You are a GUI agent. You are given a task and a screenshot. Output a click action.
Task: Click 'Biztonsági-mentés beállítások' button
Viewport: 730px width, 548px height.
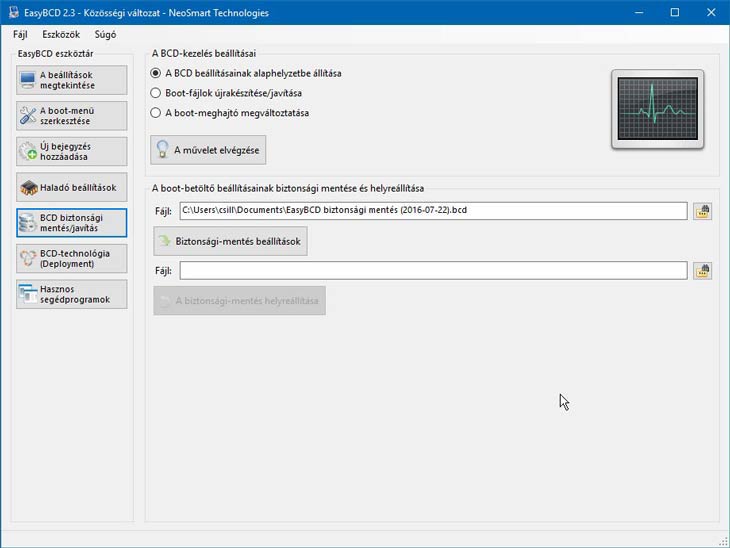pyautogui.click(x=229, y=241)
